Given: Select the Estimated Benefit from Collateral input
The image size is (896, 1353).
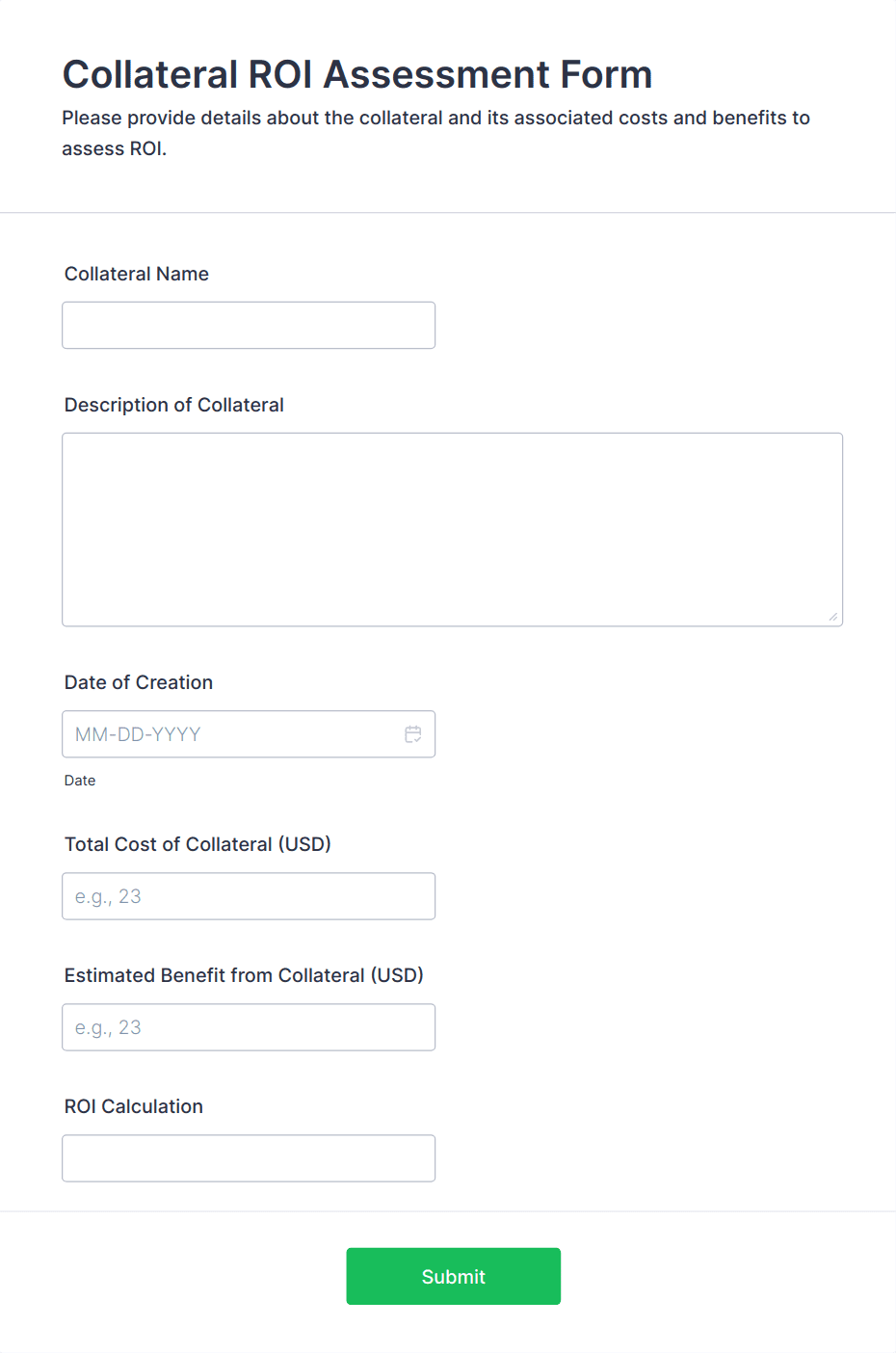Looking at the screenshot, I should click(x=249, y=1027).
